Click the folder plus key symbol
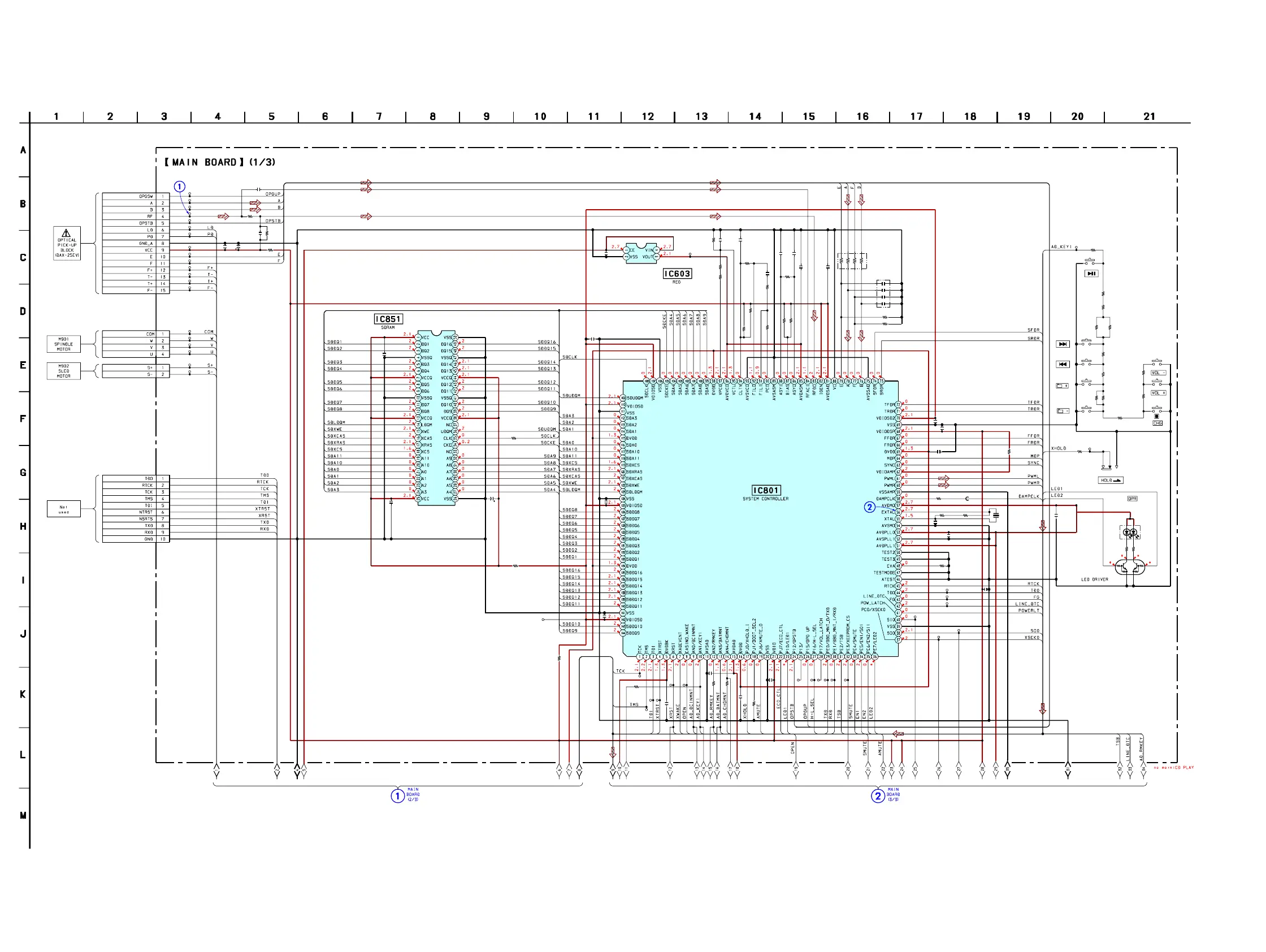Screen dimensions: 1266x952 (x=1062, y=386)
